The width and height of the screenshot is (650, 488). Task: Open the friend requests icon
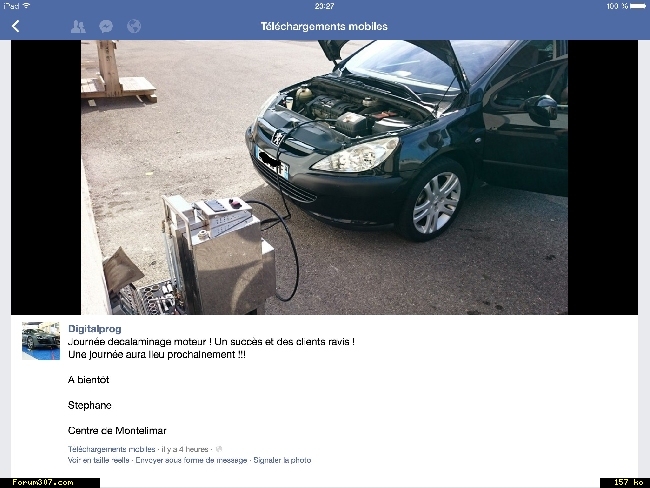[78, 27]
